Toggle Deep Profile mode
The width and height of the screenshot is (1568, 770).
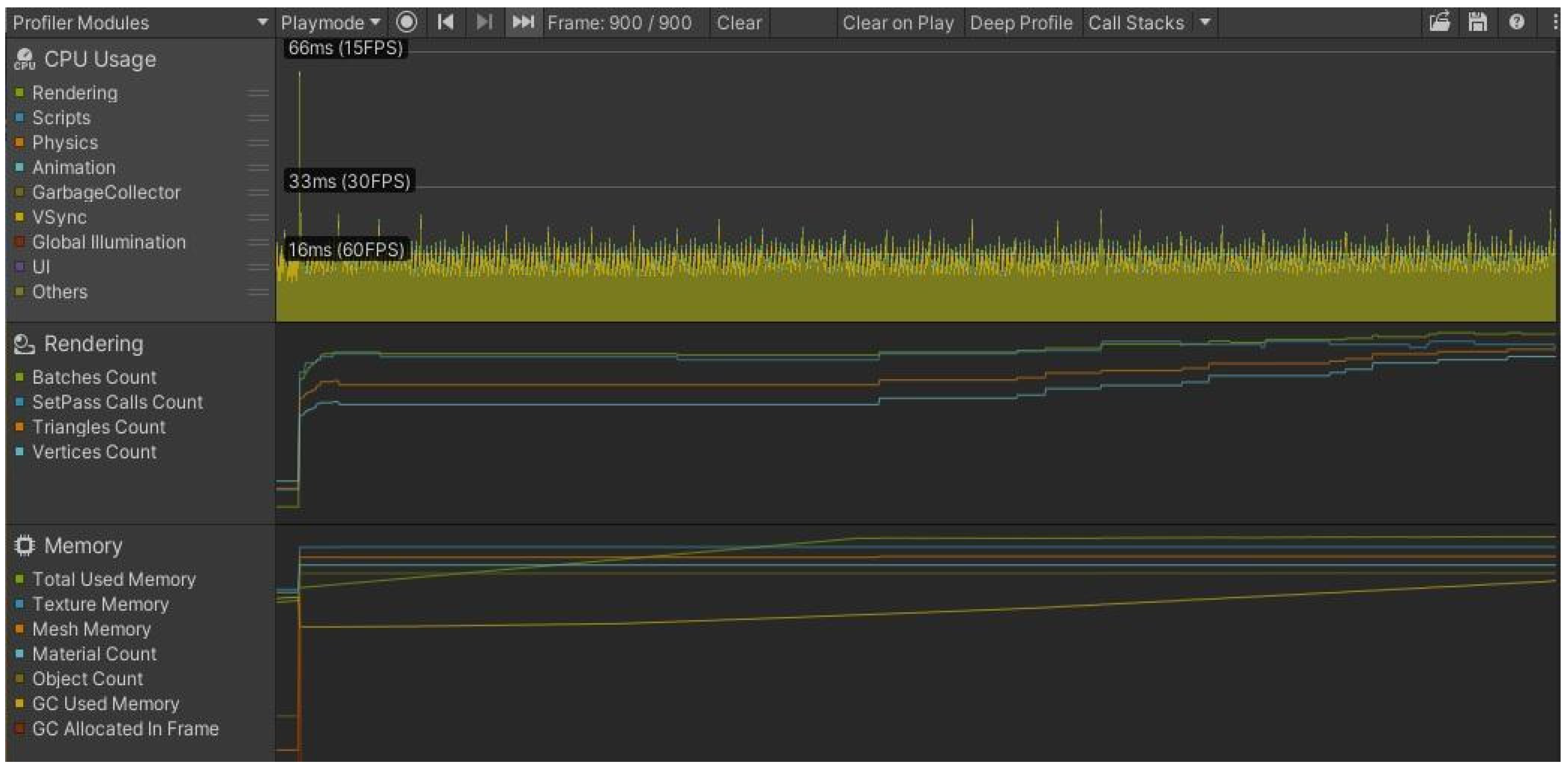[1021, 23]
